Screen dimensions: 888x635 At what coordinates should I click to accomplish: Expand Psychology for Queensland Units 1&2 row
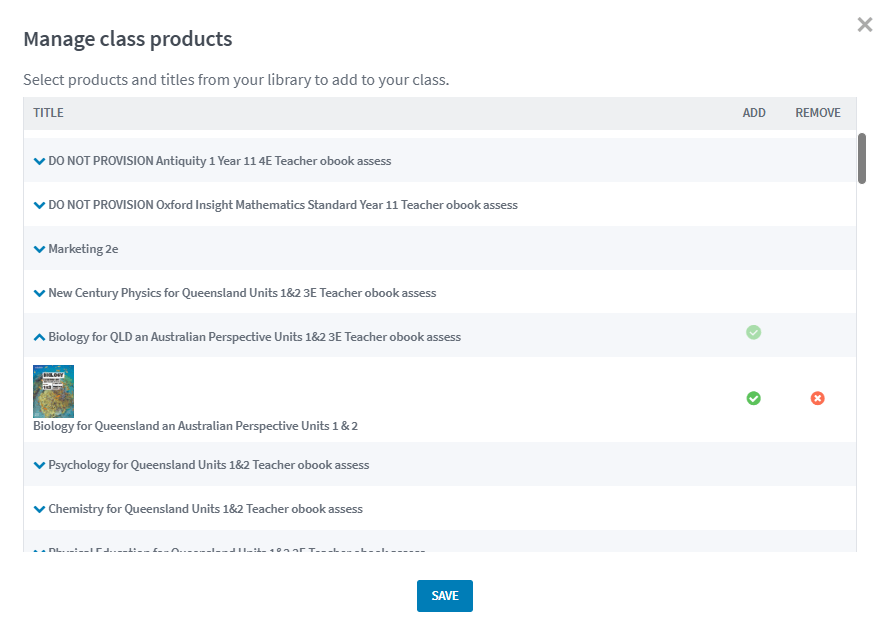[x=39, y=465]
